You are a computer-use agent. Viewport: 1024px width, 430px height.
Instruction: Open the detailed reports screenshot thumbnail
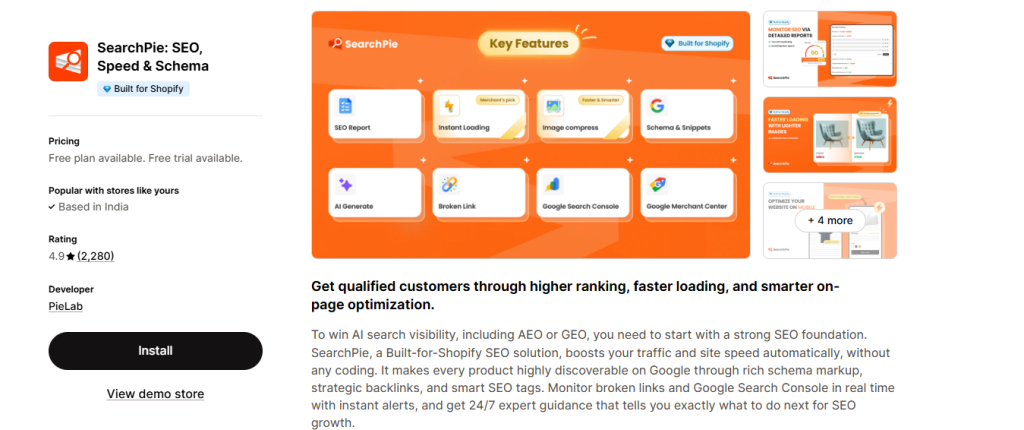click(x=829, y=49)
